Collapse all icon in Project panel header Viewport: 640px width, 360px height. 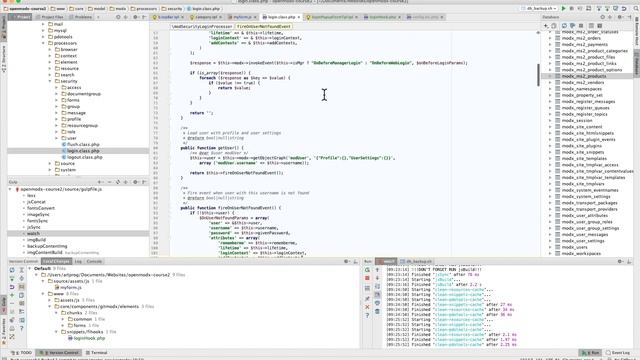126,17
